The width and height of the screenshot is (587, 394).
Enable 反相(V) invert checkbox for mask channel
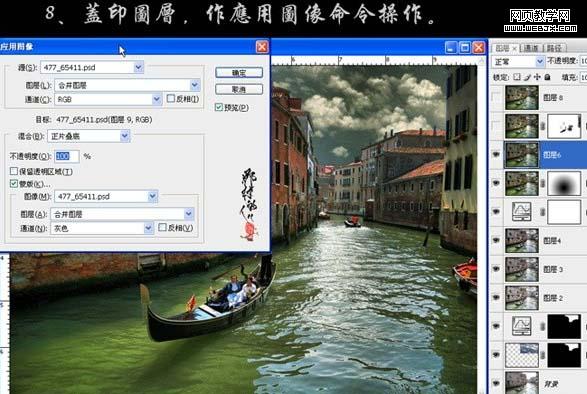click(x=162, y=227)
